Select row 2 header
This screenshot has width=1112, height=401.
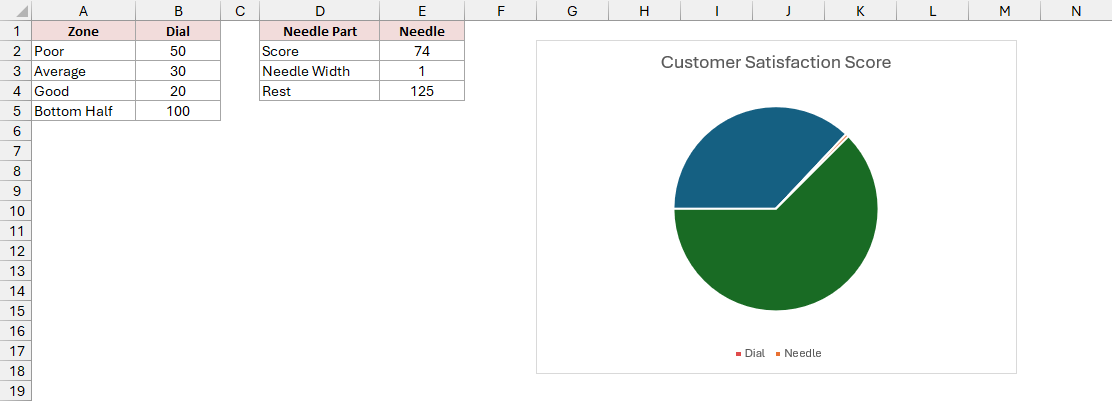pyautogui.click(x=16, y=51)
